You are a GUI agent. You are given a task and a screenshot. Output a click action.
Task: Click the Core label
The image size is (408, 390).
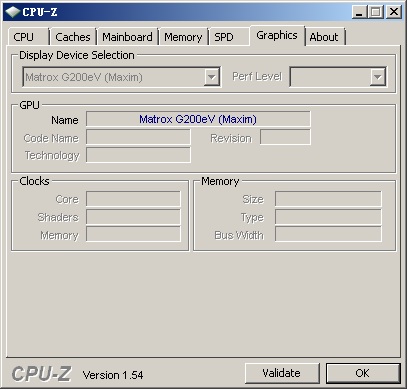click(x=67, y=199)
